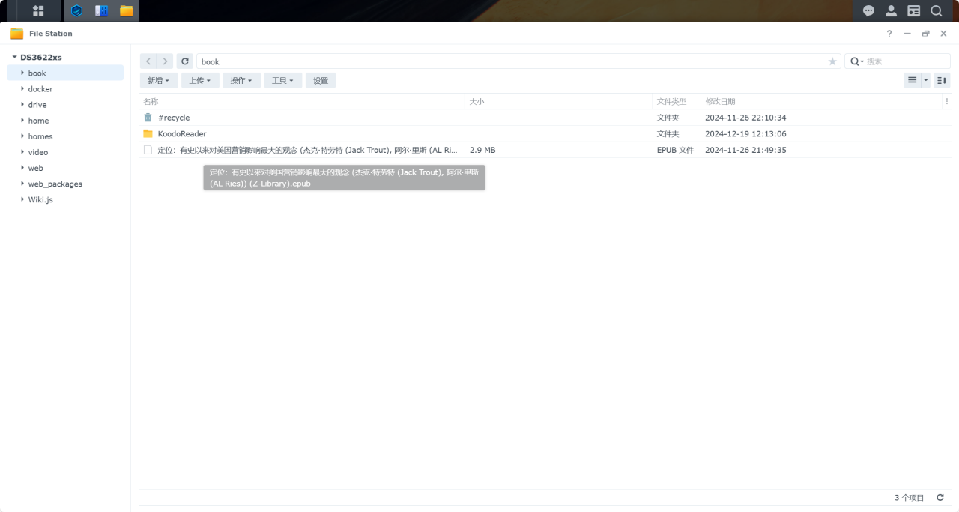Open the view mode dropdown arrow
This screenshot has width=959, height=512.
coord(926,80)
